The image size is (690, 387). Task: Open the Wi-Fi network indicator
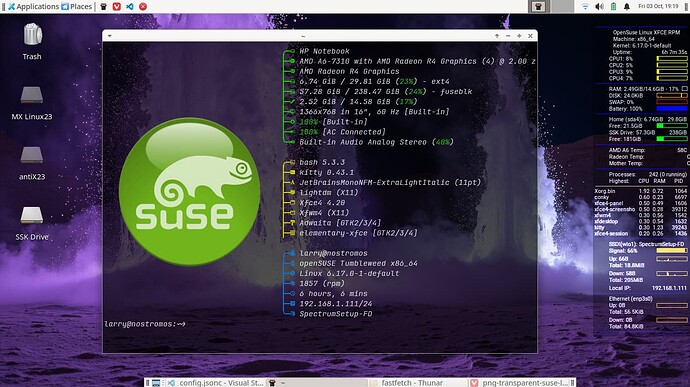tap(585, 7)
